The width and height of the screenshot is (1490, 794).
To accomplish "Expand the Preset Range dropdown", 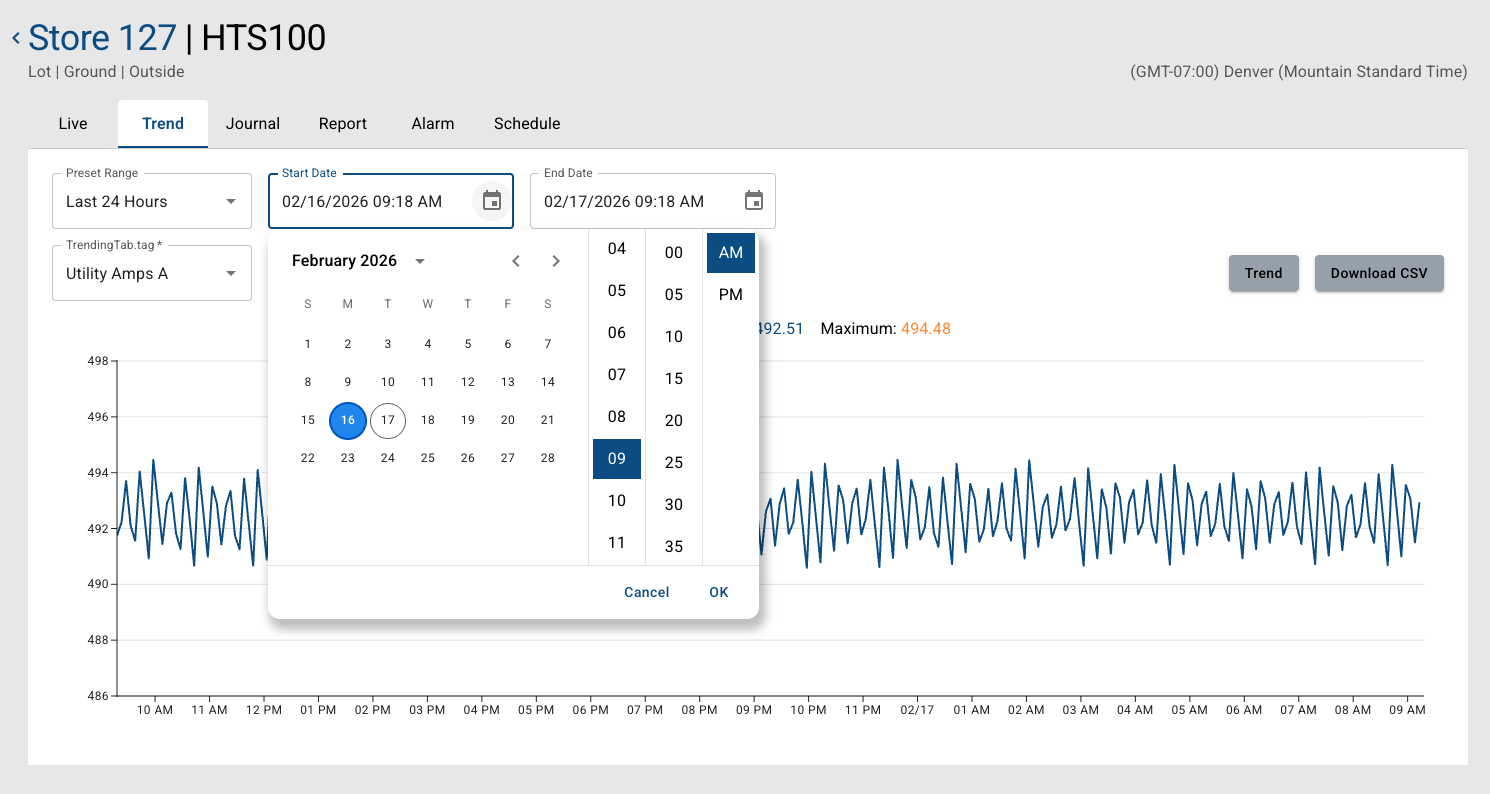I will pyautogui.click(x=152, y=201).
